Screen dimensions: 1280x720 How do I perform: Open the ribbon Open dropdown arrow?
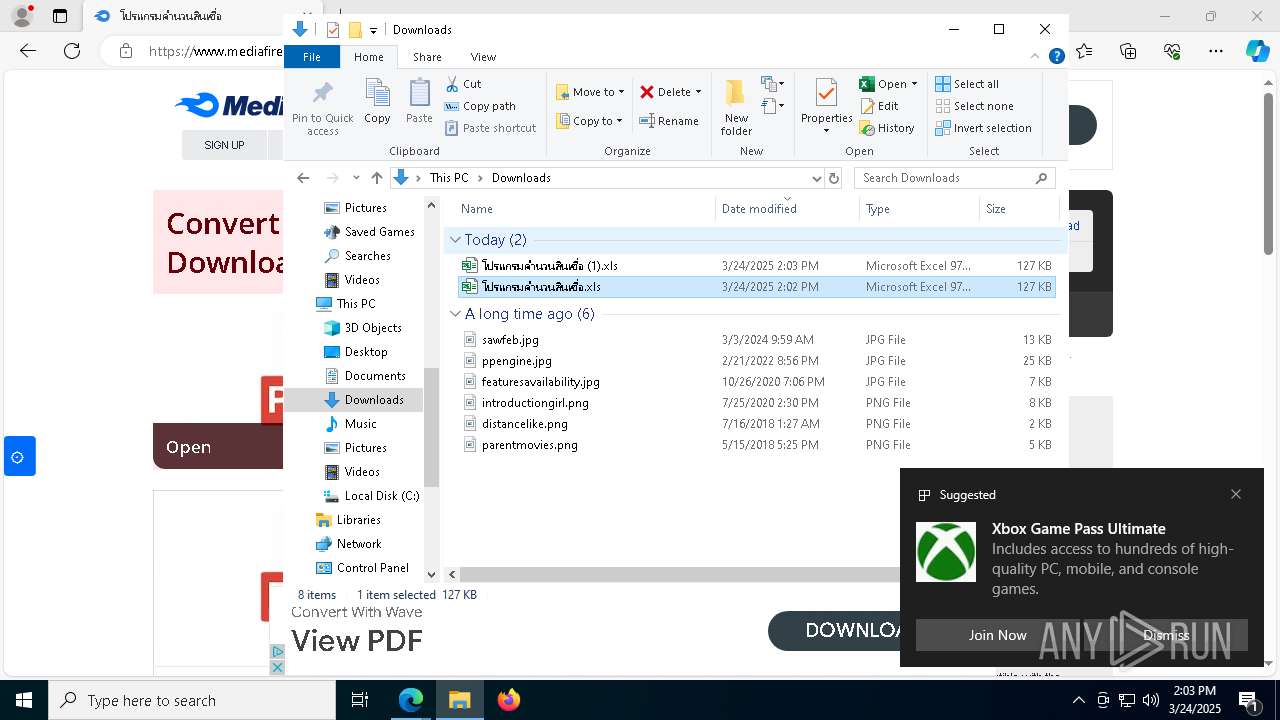click(914, 84)
